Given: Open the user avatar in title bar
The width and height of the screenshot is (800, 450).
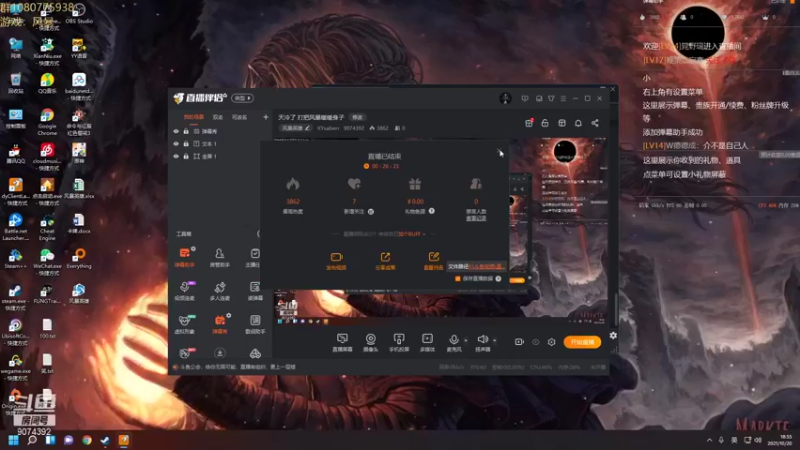Looking at the screenshot, I should pos(505,98).
